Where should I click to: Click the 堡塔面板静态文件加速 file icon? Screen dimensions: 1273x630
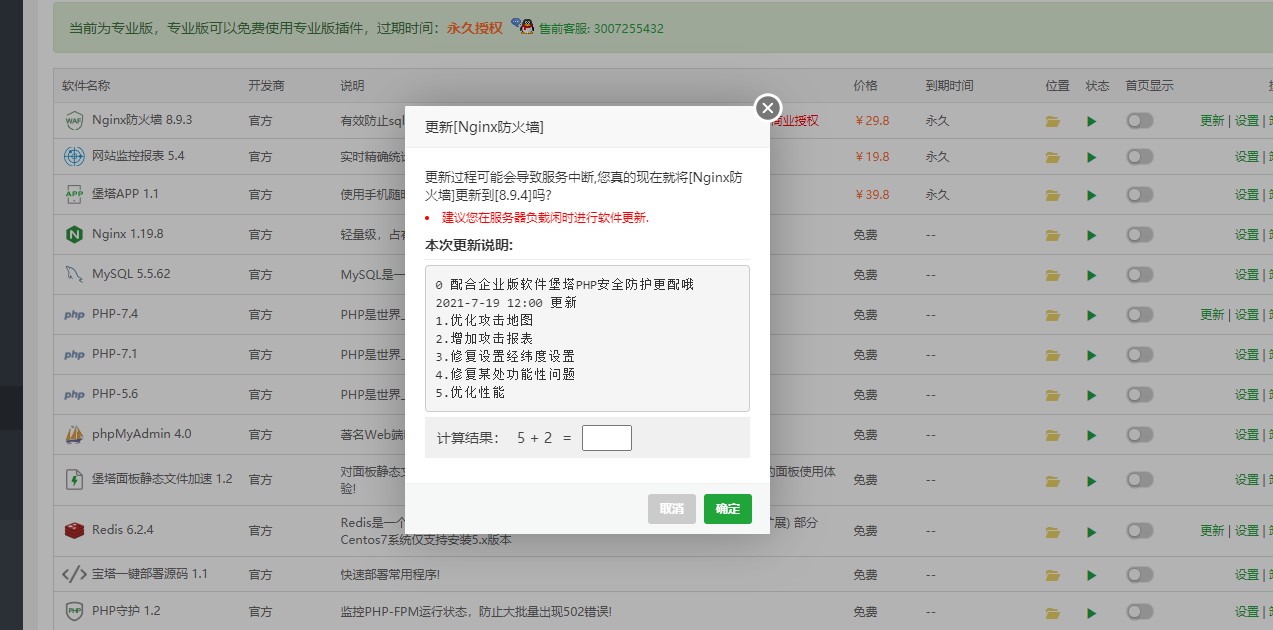(x=74, y=479)
